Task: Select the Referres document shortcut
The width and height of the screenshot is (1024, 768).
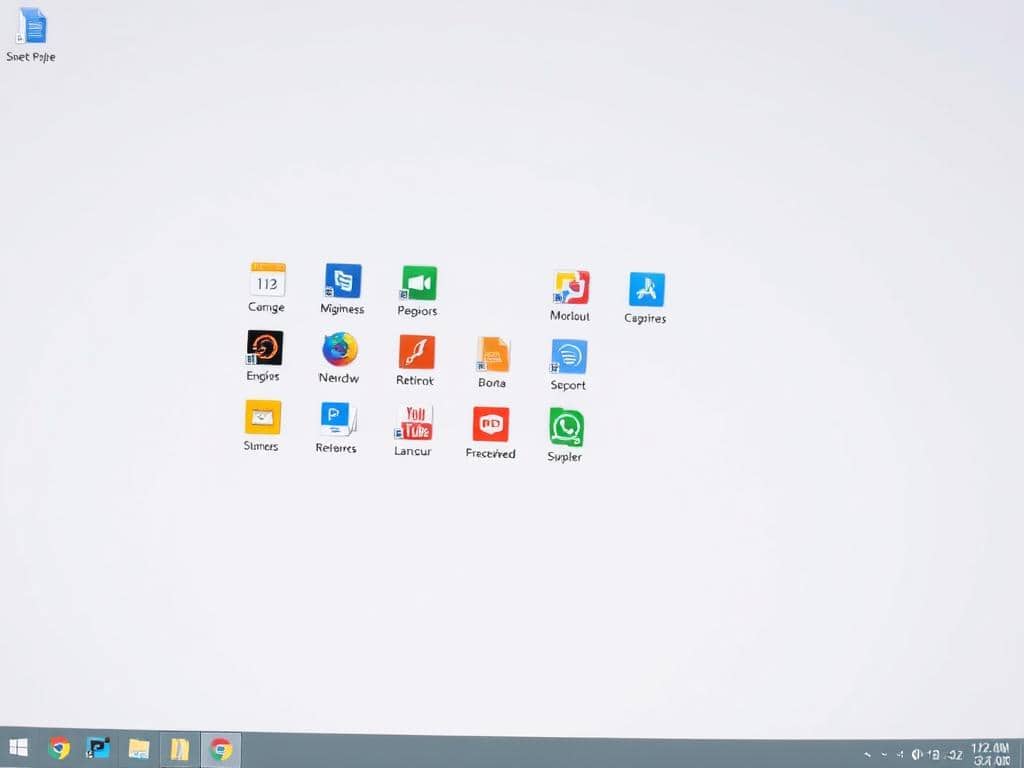Action: coord(338,419)
